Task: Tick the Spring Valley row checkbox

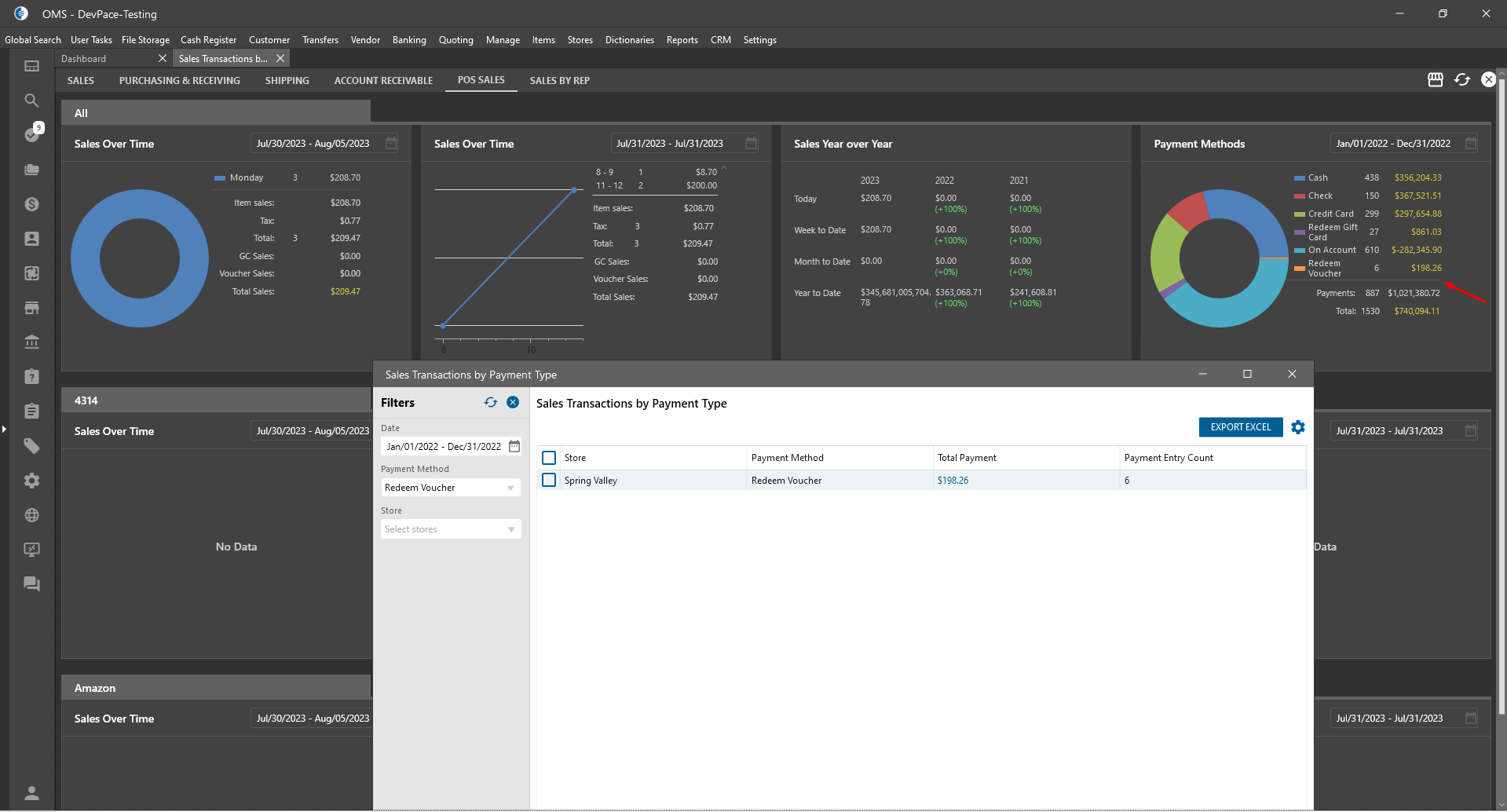Action: (549, 481)
